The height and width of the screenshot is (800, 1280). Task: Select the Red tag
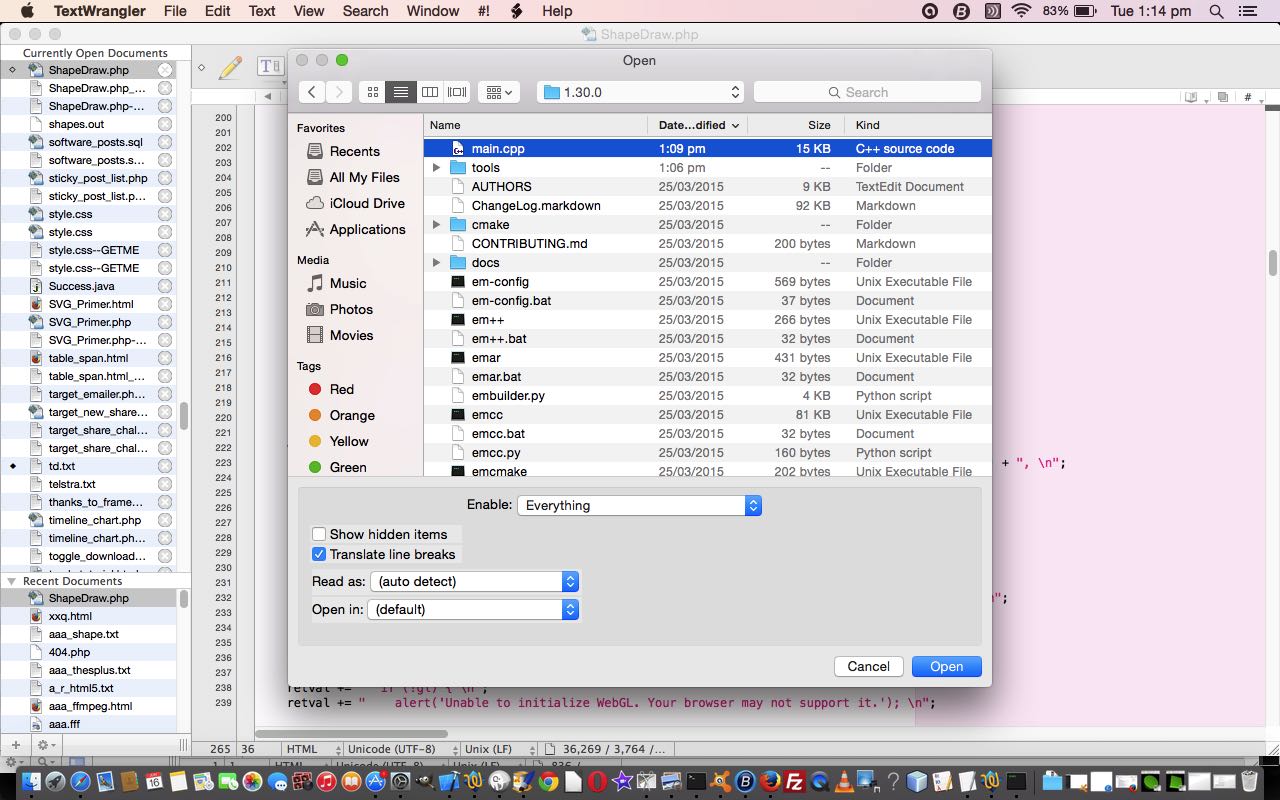pyautogui.click(x=341, y=389)
